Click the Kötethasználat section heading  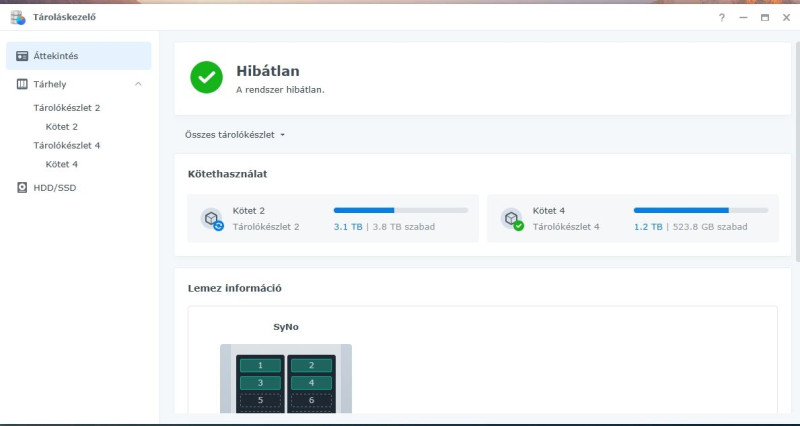[228, 174]
